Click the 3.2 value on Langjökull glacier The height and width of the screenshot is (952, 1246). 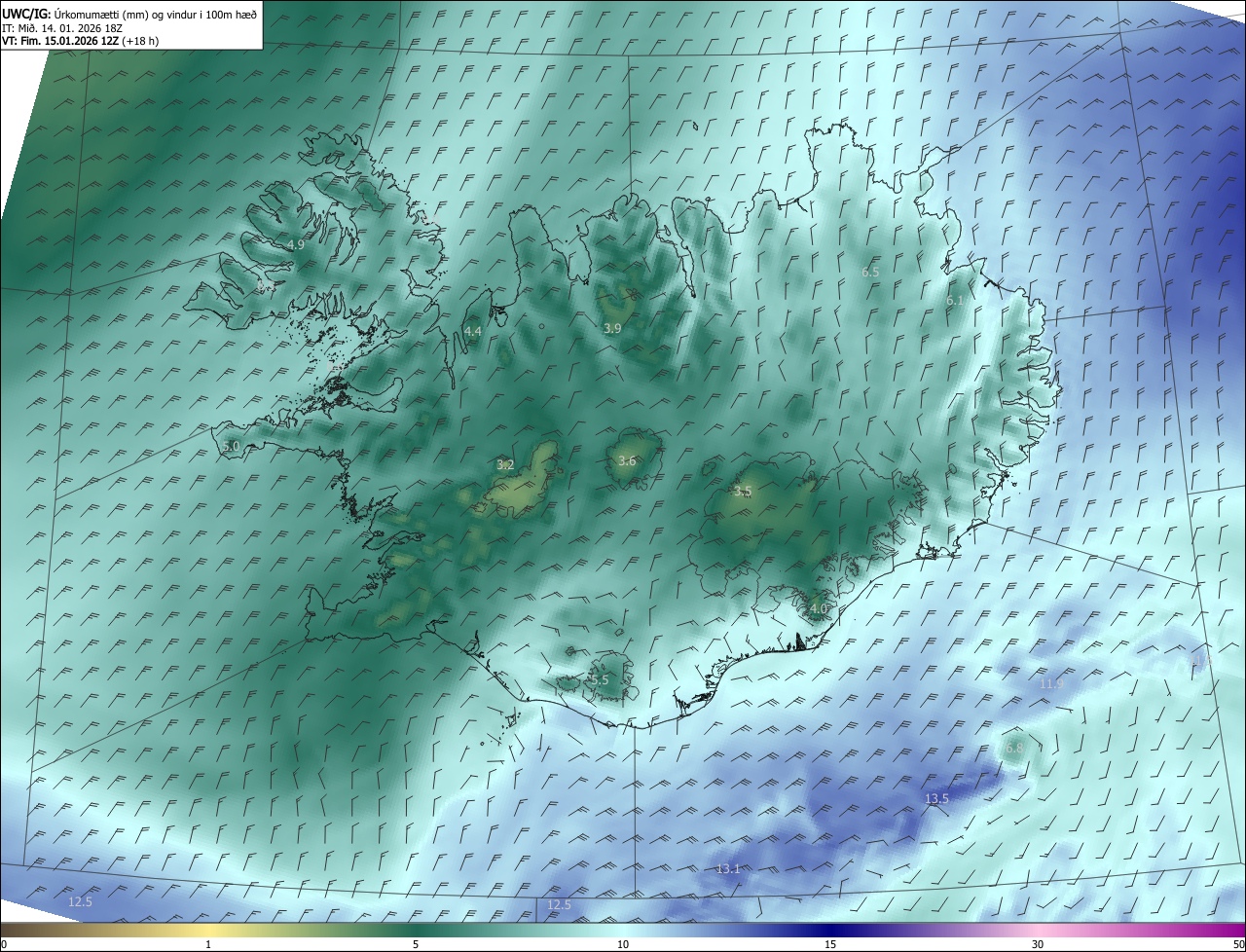505,465
